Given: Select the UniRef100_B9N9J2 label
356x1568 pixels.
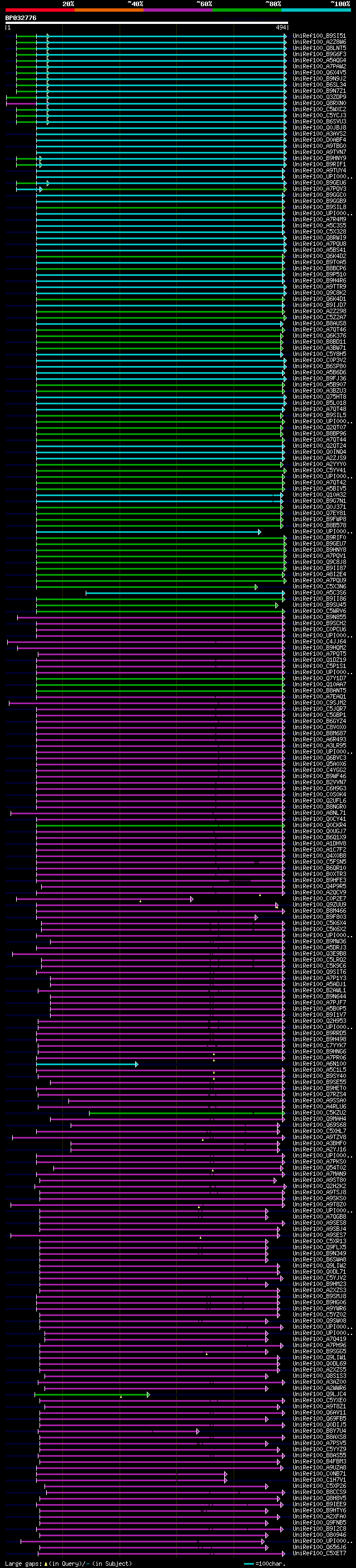Looking at the screenshot, I should [x=319, y=78].
